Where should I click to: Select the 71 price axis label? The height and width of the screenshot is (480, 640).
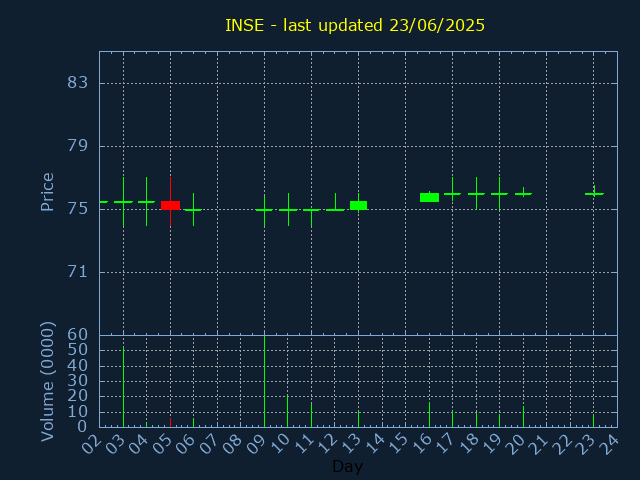coord(78,272)
